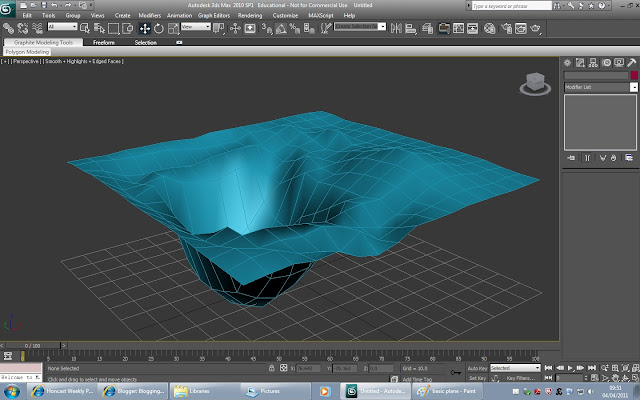The height and width of the screenshot is (400, 640).
Task: Open the Schematic View icon
Action: coord(473,28)
